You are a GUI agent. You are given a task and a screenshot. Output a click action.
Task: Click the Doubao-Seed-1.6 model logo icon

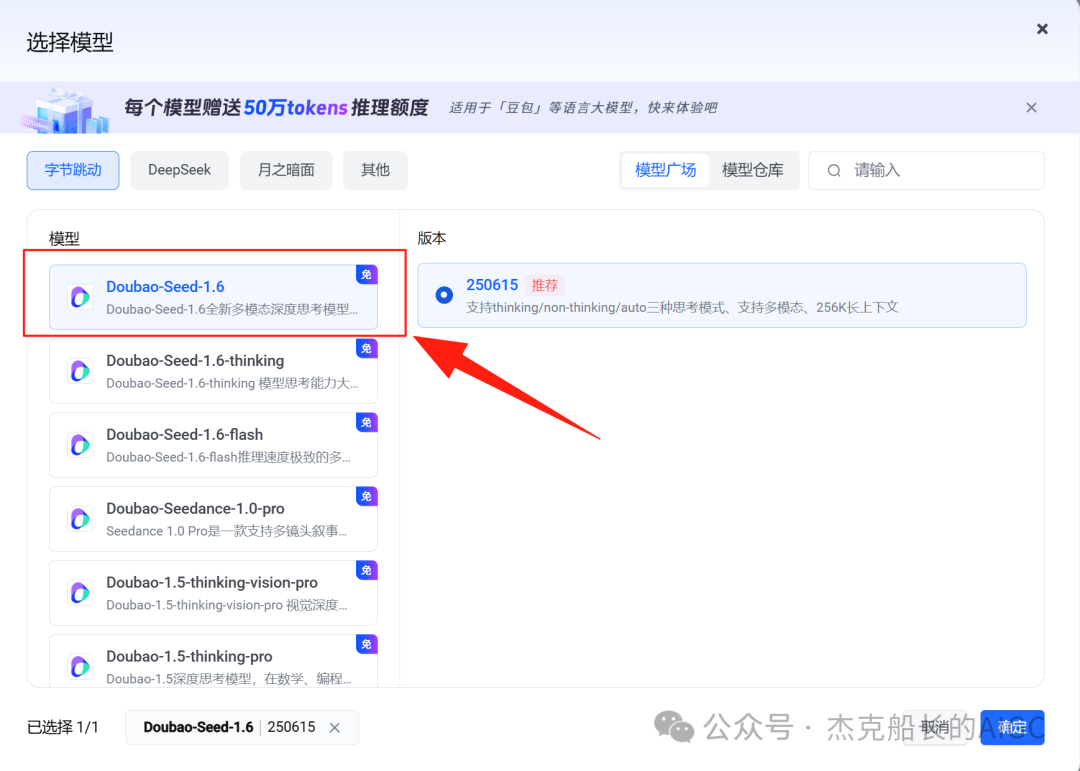[x=80, y=297]
